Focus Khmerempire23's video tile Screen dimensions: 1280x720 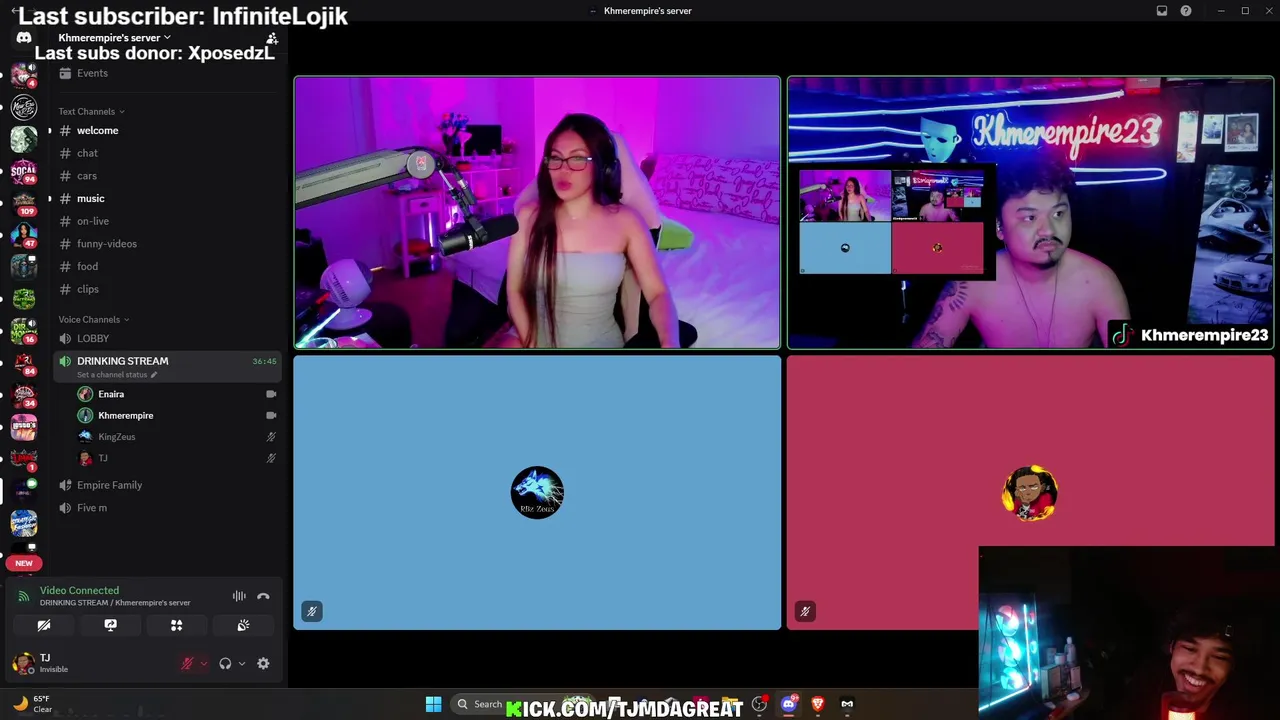[1030, 213]
